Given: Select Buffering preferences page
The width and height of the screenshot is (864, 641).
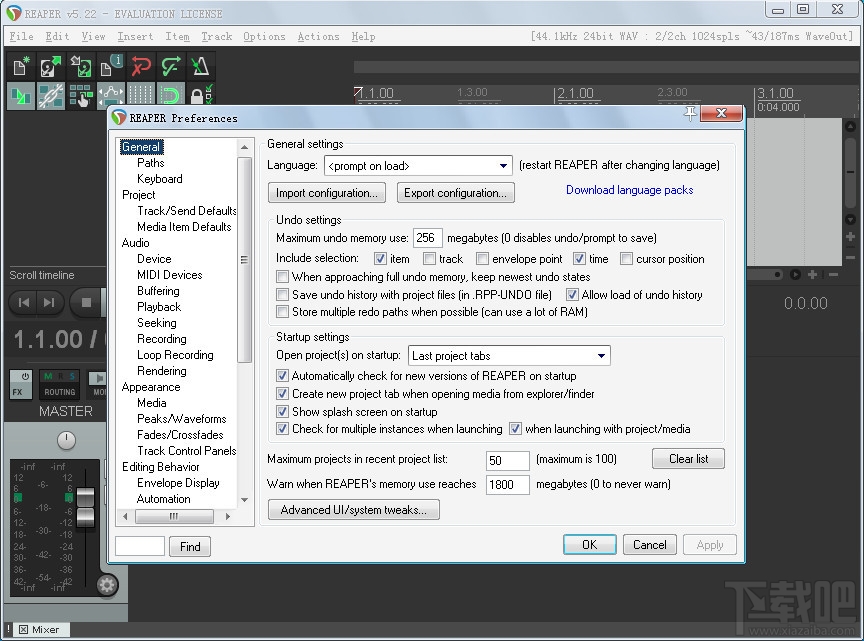Looking at the screenshot, I should tap(158, 290).
